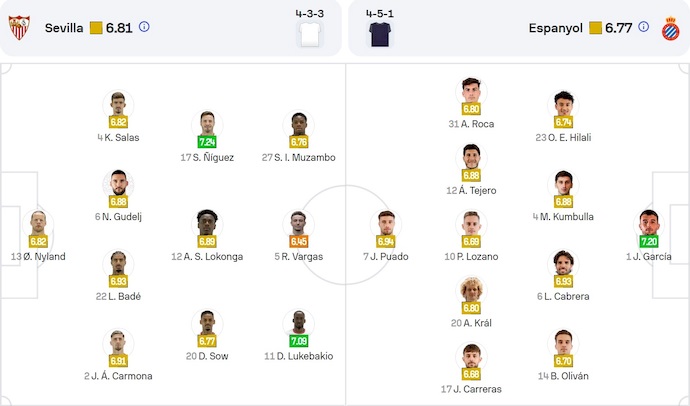Open S. Ñíguez player avatar
This screenshot has width=690, height=406.
click(x=207, y=124)
